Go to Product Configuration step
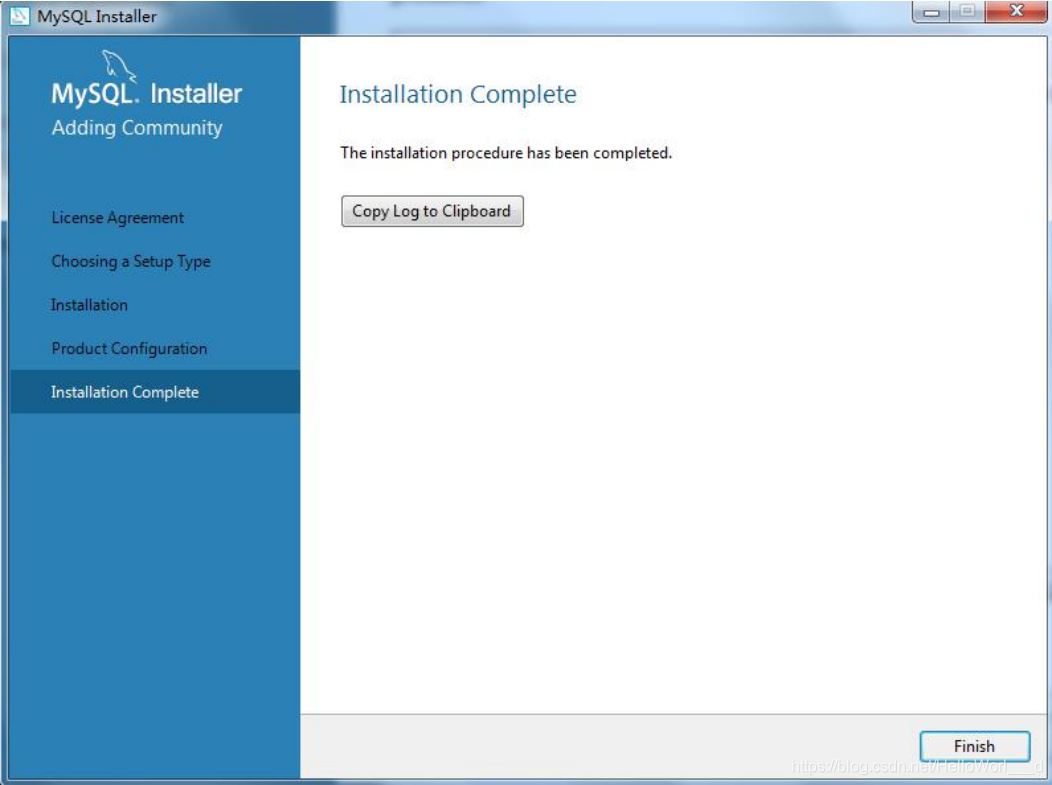The width and height of the screenshot is (1052, 785). [129, 349]
